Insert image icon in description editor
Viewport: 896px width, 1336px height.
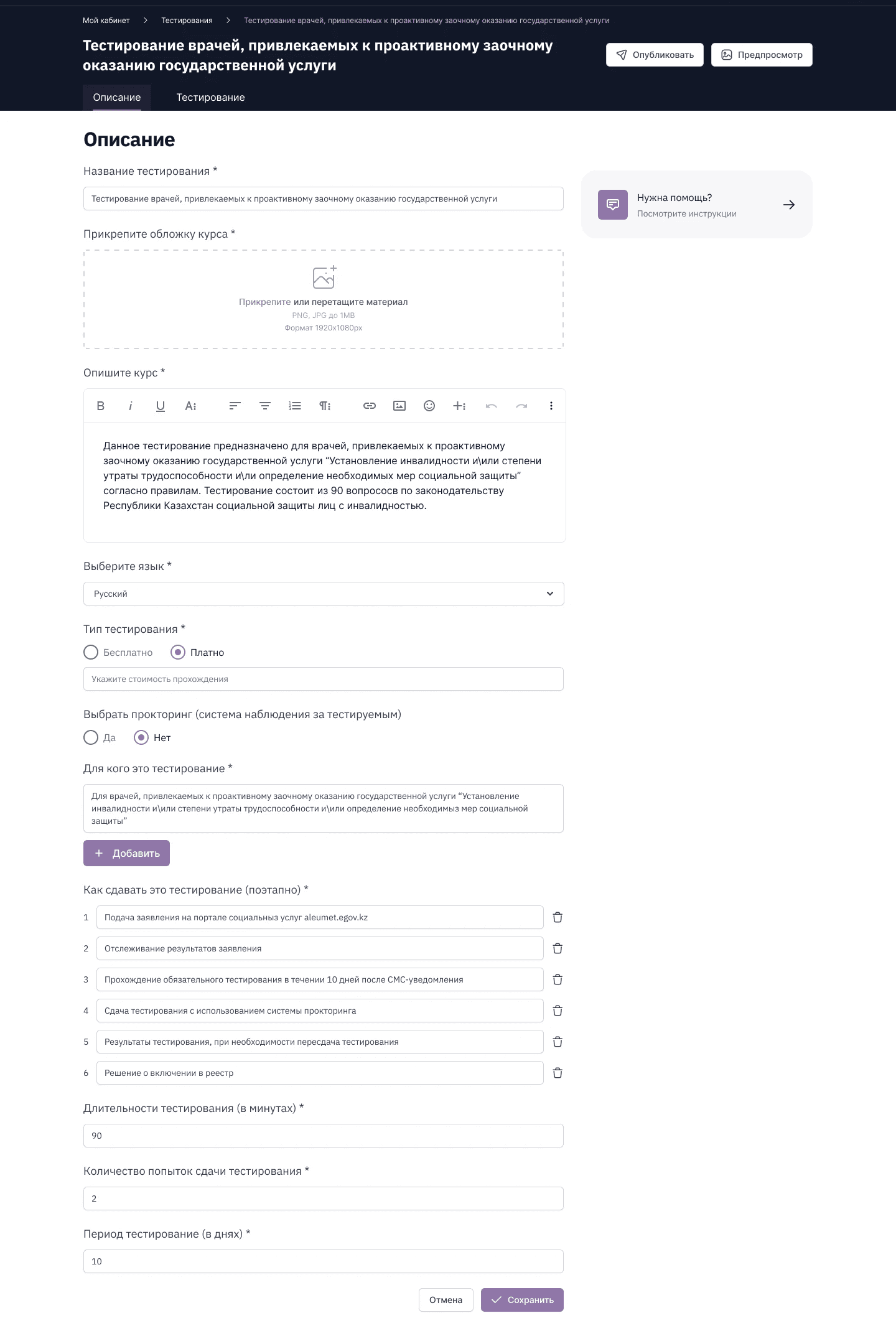[x=399, y=406]
